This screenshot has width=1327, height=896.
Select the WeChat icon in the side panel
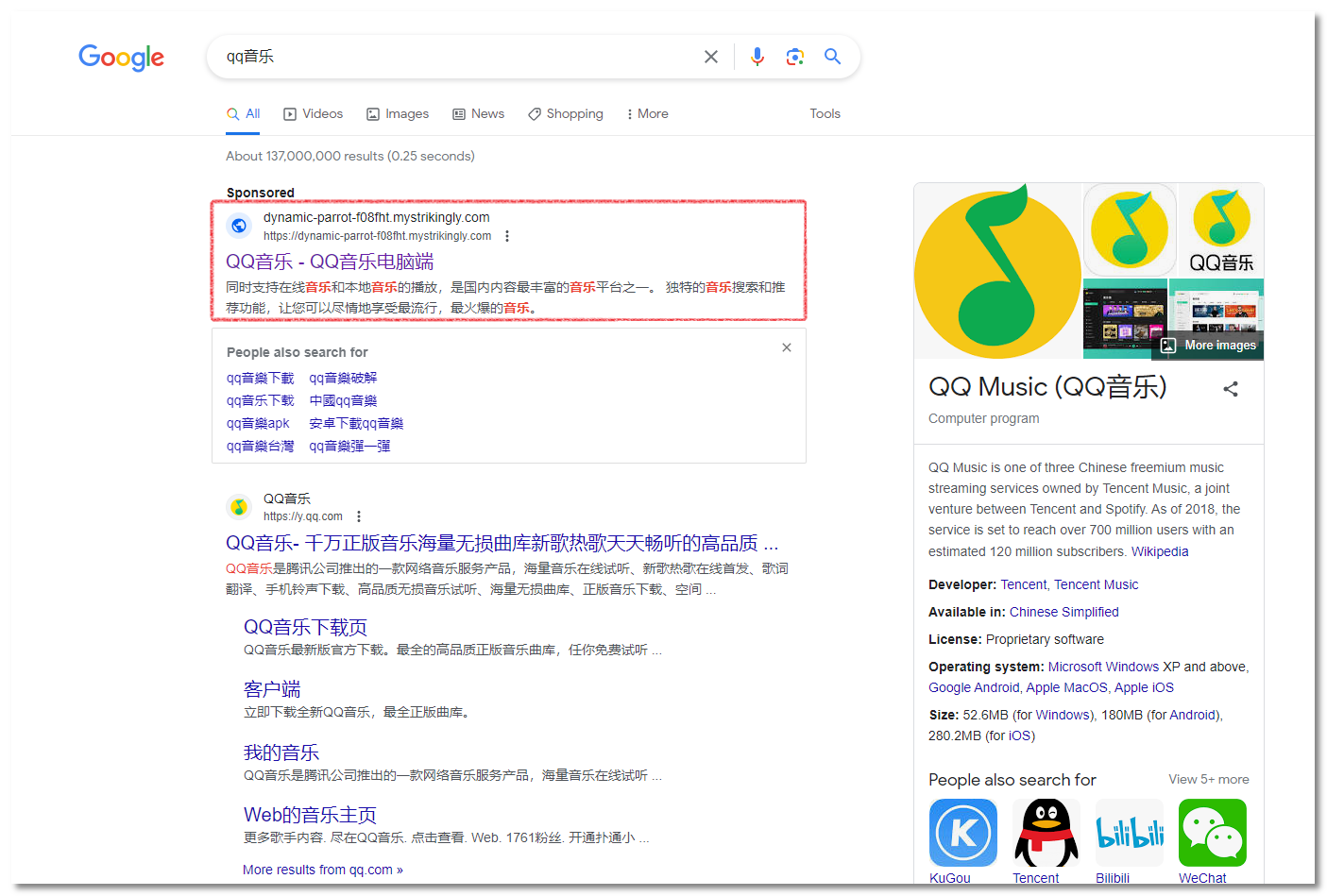click(1212, 833)
